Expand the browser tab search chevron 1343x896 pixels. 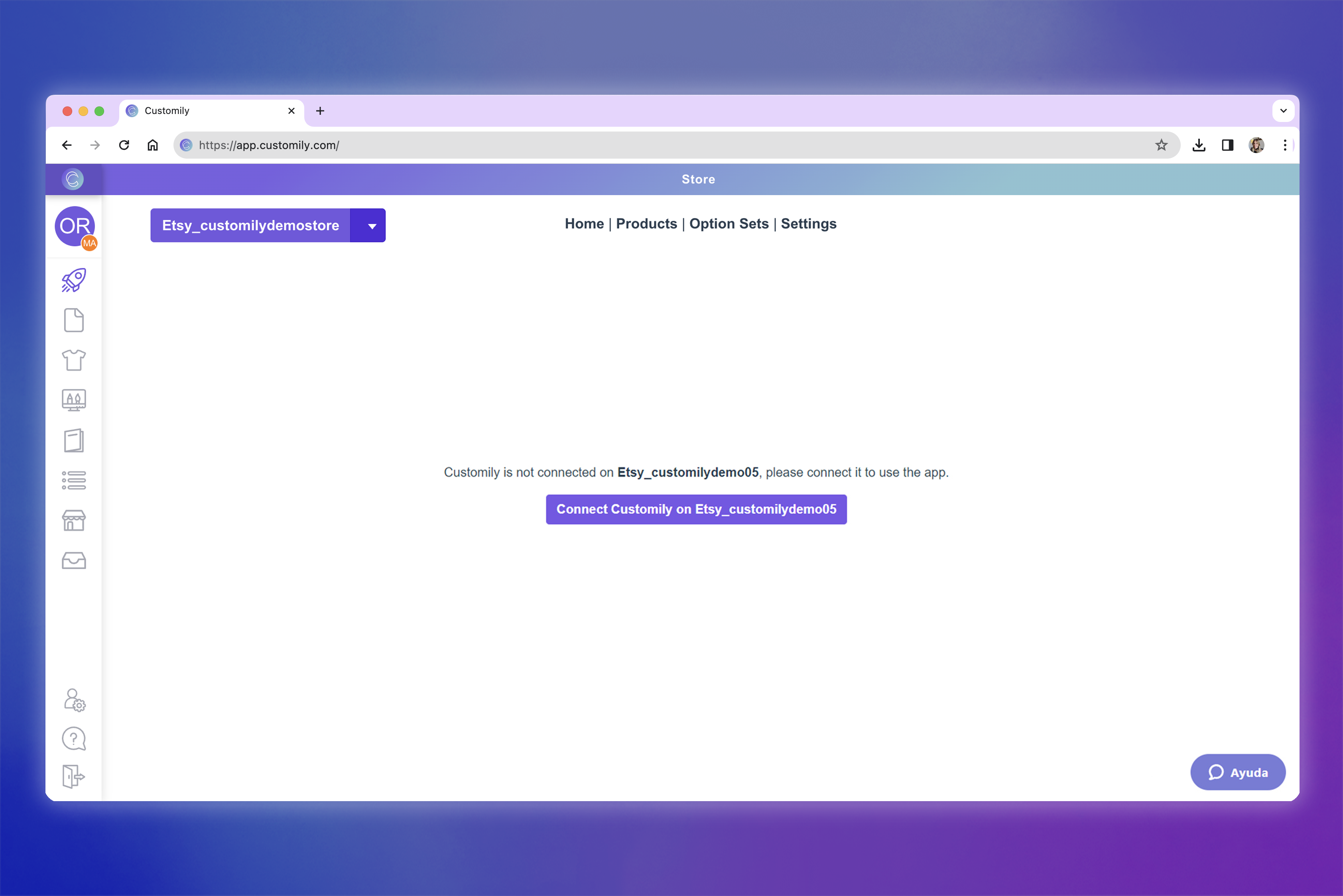(x=1283, y=111)
